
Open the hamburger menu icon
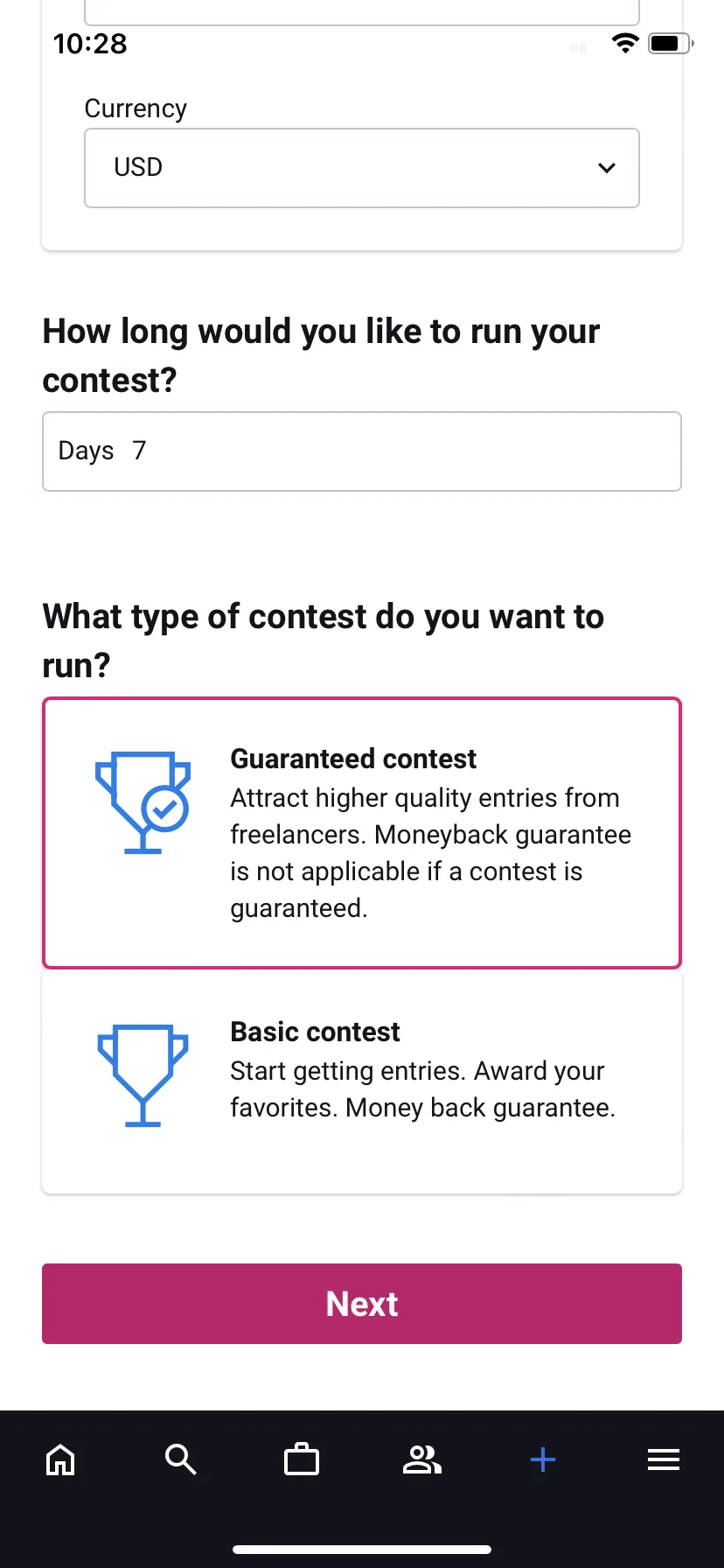click(x=664, y=1459)
